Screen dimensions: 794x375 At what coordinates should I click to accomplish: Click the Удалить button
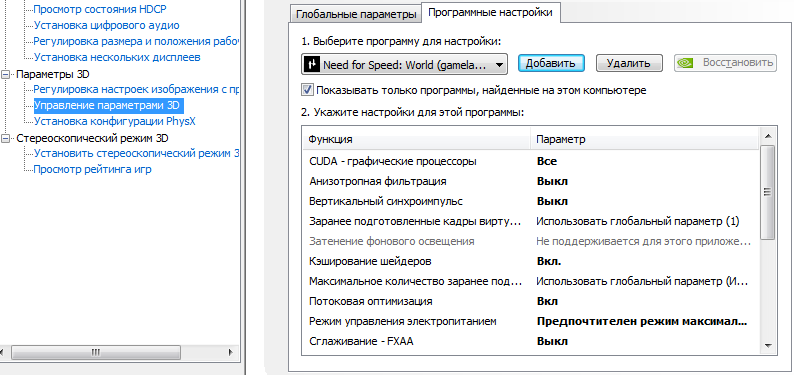(629, 63)
